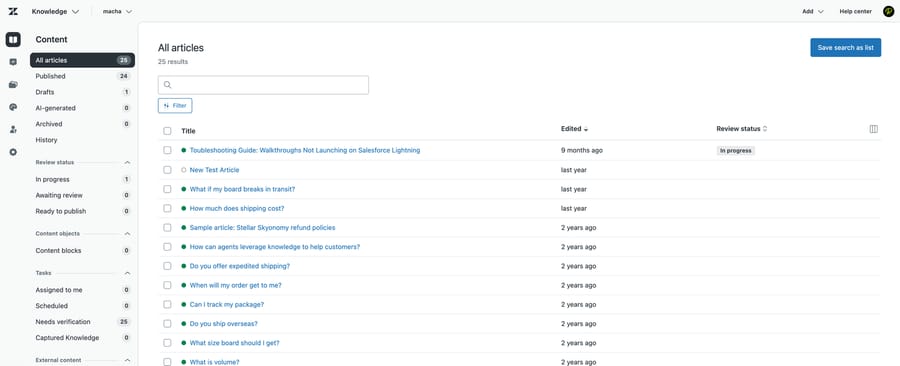Open the Add dropdown menu
900x366 pixels.
pyautogui.click(x=813, y=11)
